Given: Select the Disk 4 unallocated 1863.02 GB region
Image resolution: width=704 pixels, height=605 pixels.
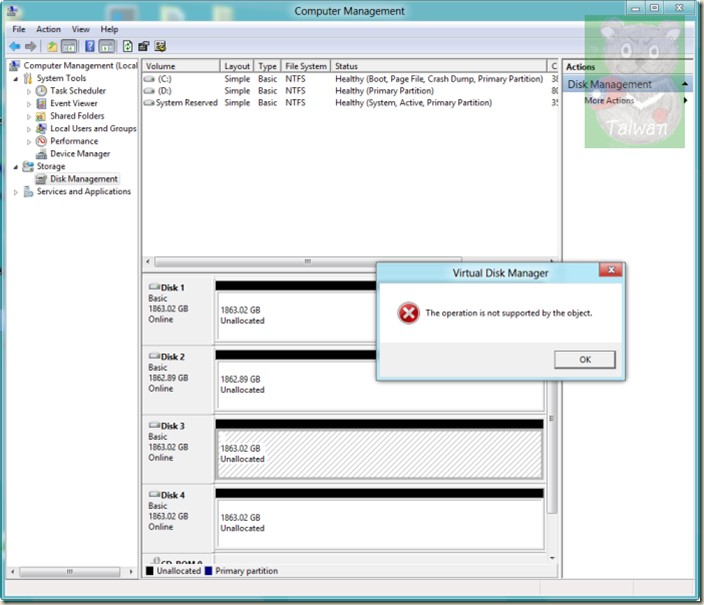Looking at the screenshot, I should 380,523.
